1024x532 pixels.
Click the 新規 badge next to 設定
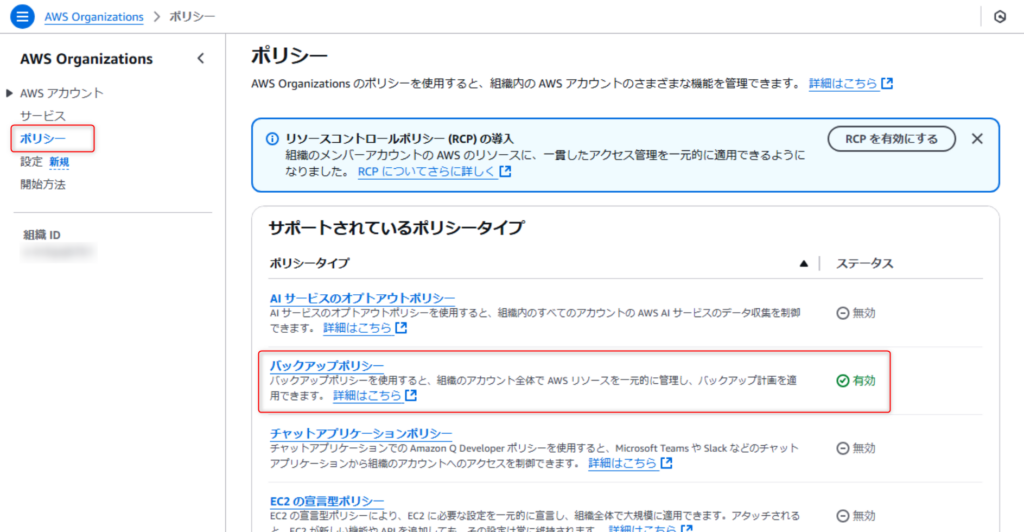(x=59, y=162)
